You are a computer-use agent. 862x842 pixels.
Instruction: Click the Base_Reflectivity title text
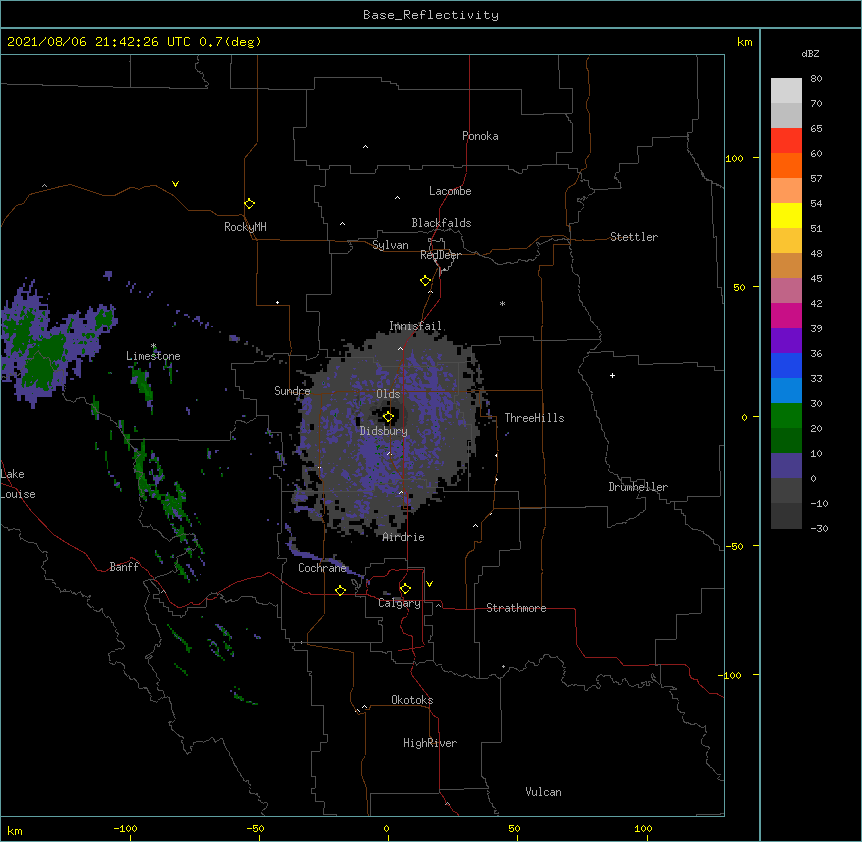click(431, 15)
